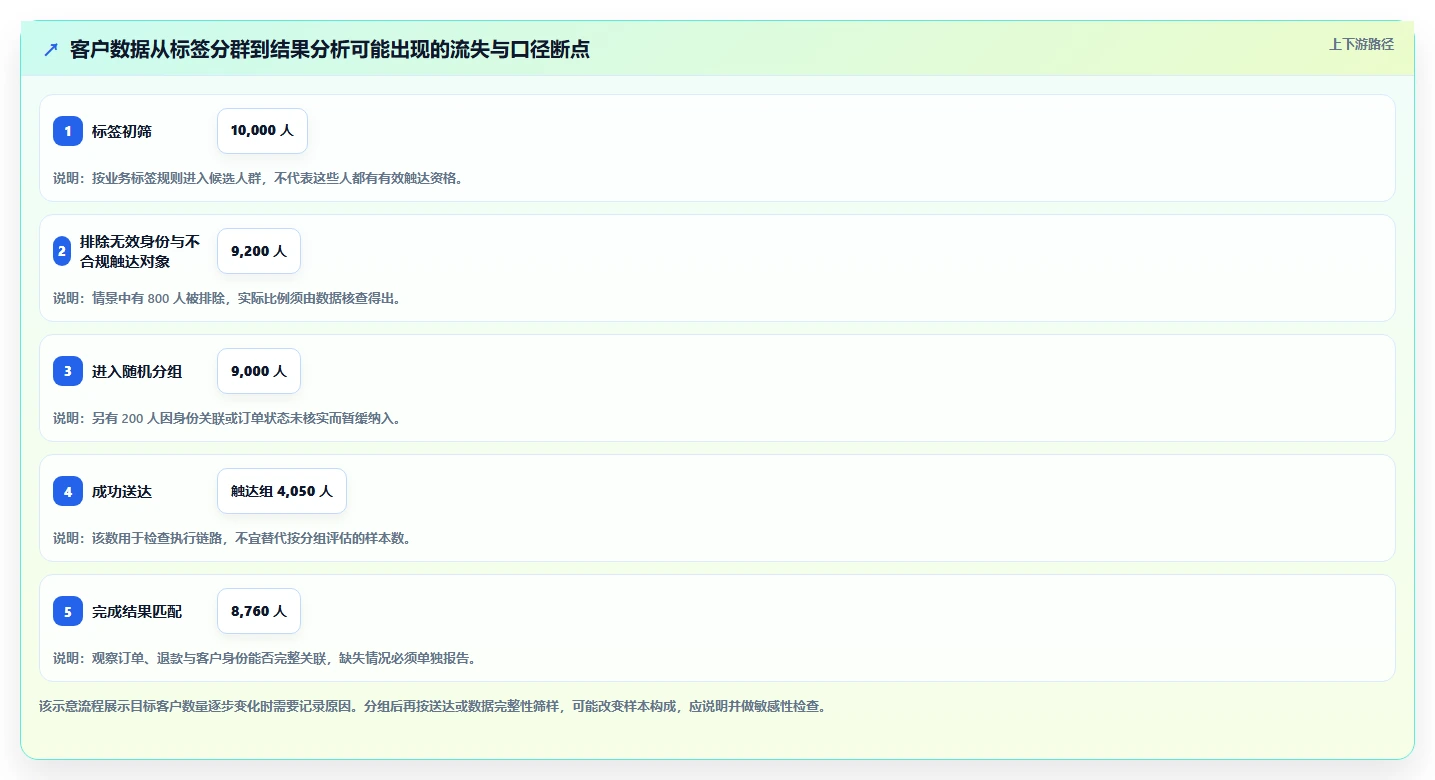Select the 排除无效身份与不合规触达对象 step label
Image resolution: width=1435 pixels, height=780 pixels.
click(x=140, y=251)
